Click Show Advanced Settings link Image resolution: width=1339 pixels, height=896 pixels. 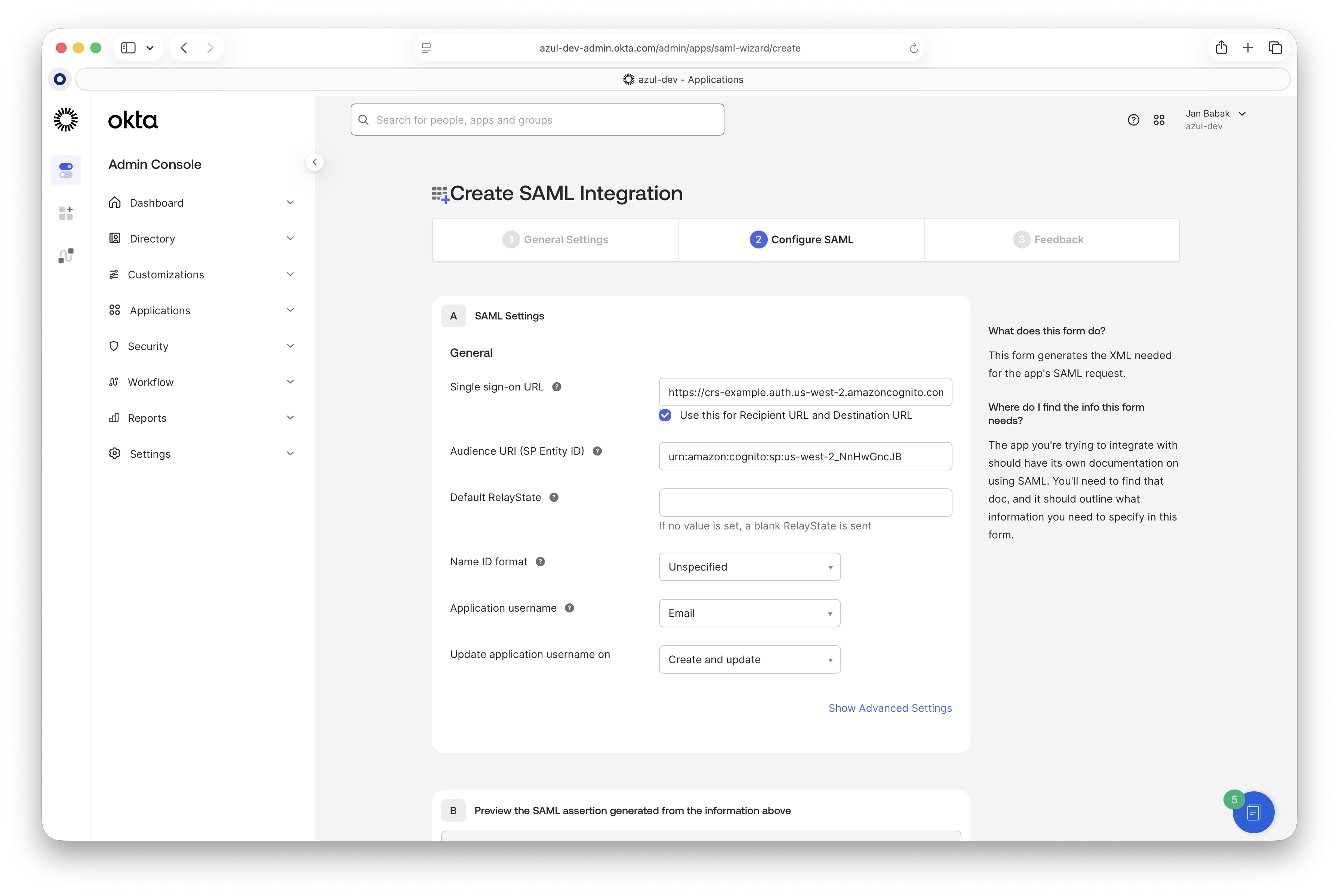coord(890,708)
